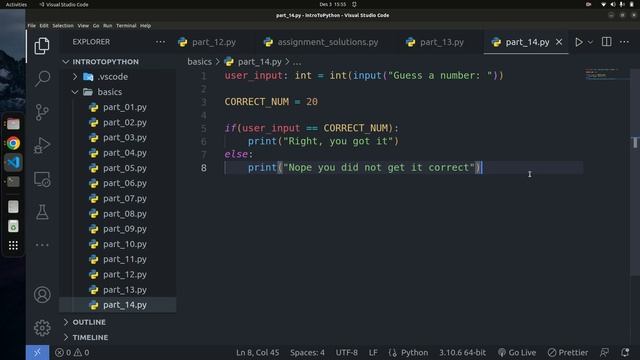
Task: Place cursor on else: line
Action: pyautogui.click(x=239, y=154)
